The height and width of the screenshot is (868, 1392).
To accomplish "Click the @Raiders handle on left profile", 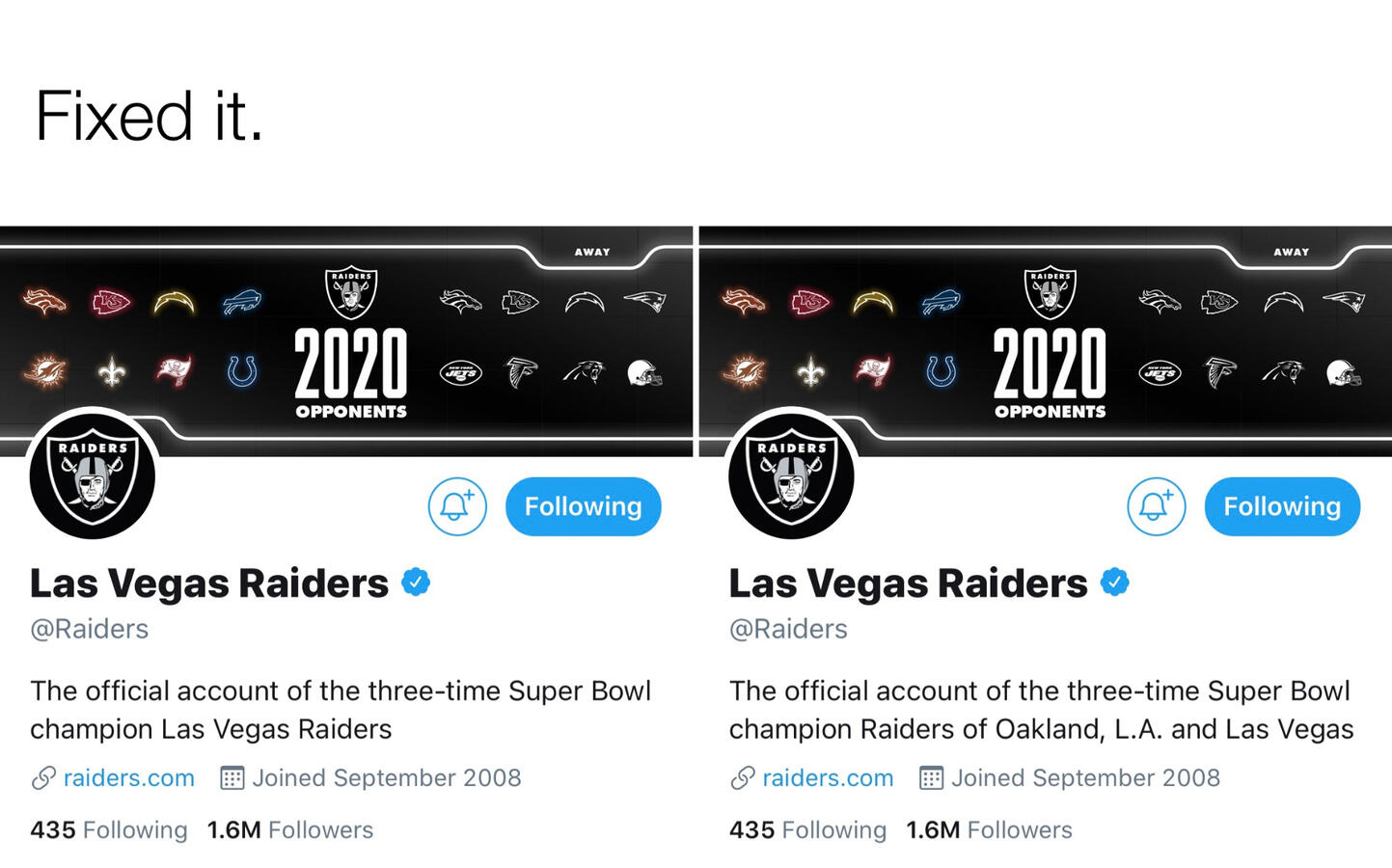I will [90, 629].
